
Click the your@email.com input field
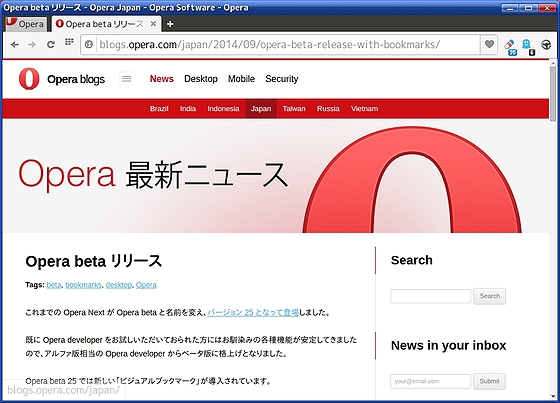pyautogui.click(x=431, y=381)
